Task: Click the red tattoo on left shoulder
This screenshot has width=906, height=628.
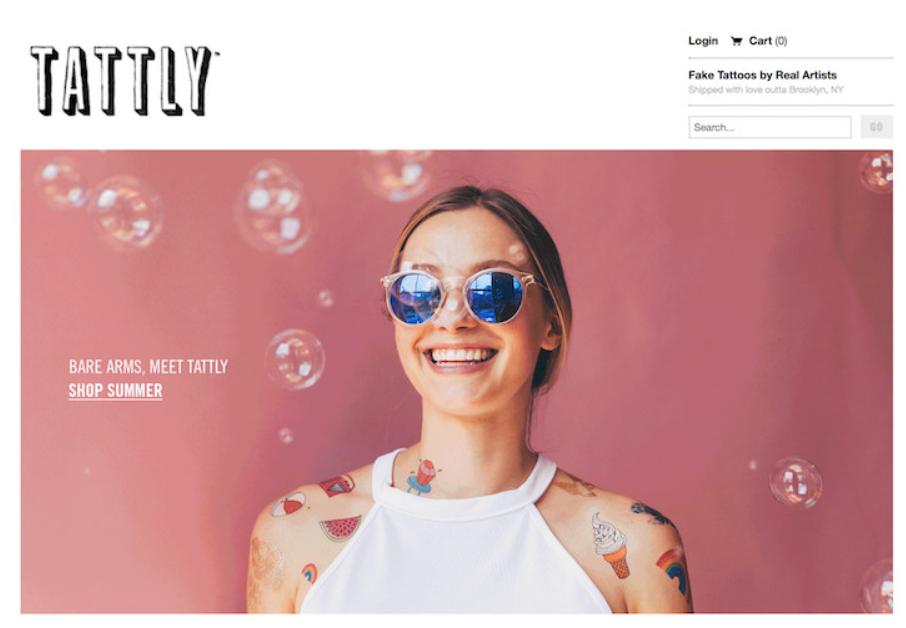Action: pyautogui.click(x=337, y=485)
